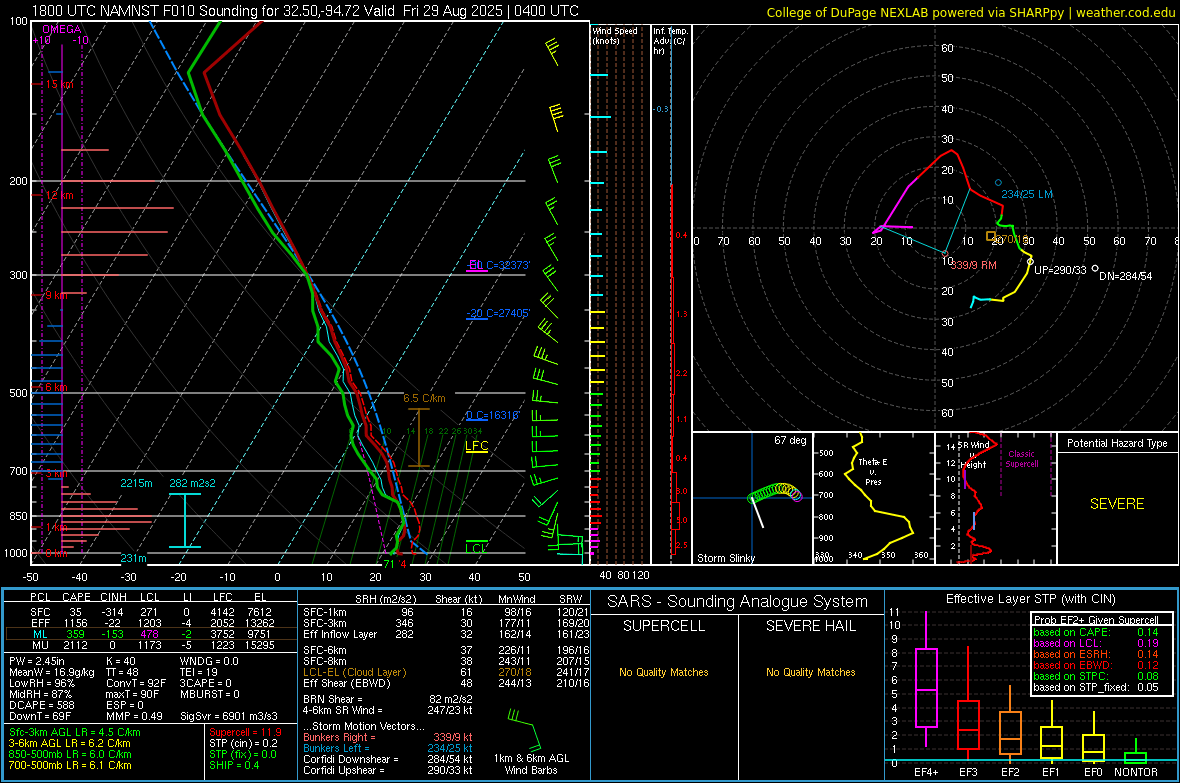Click the 'MeanW = 16.9g/kg' value

(x=52, y=672)
